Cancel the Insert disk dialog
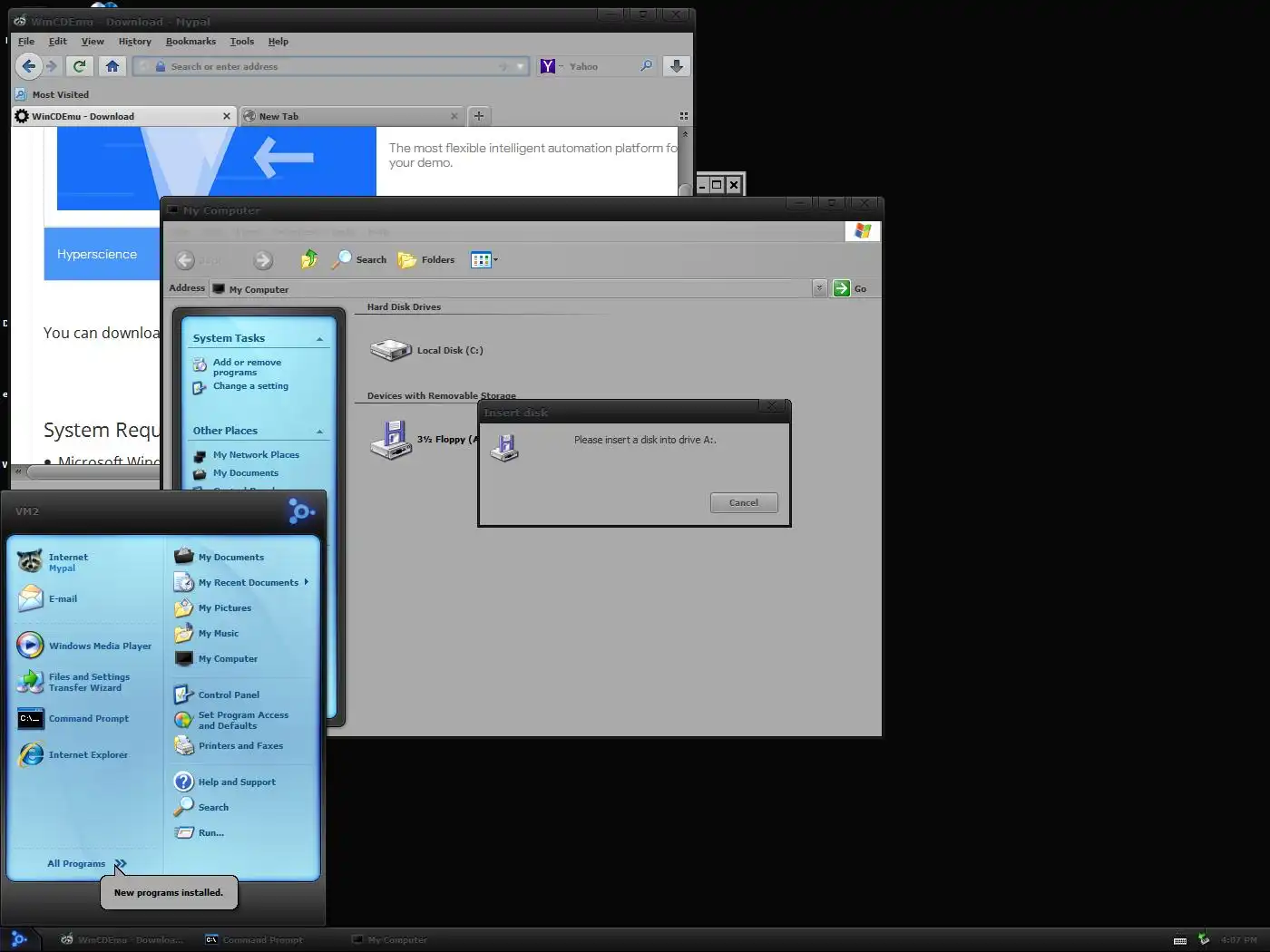This screenshot has width=1270, height=952. [x=743, y=502]
